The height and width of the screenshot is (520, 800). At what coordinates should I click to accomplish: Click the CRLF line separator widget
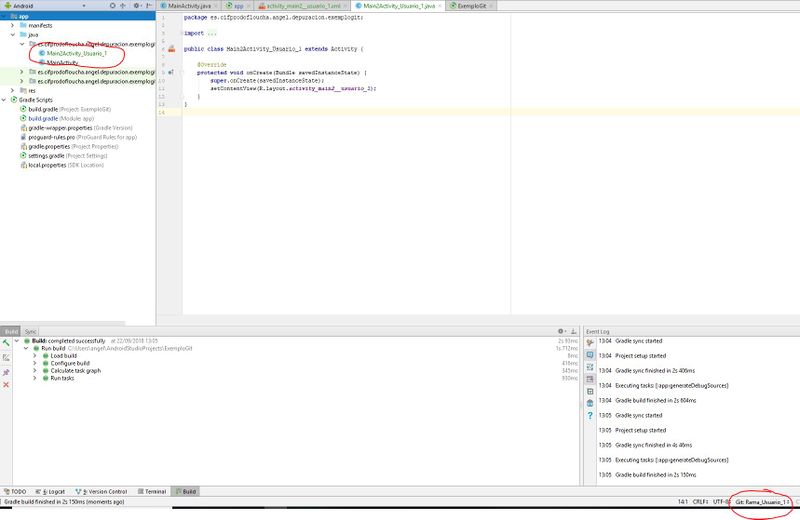700,502
